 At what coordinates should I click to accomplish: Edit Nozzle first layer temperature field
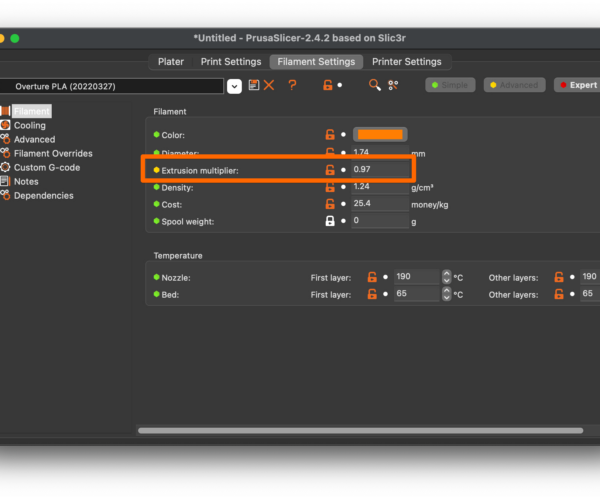(416, 277)
